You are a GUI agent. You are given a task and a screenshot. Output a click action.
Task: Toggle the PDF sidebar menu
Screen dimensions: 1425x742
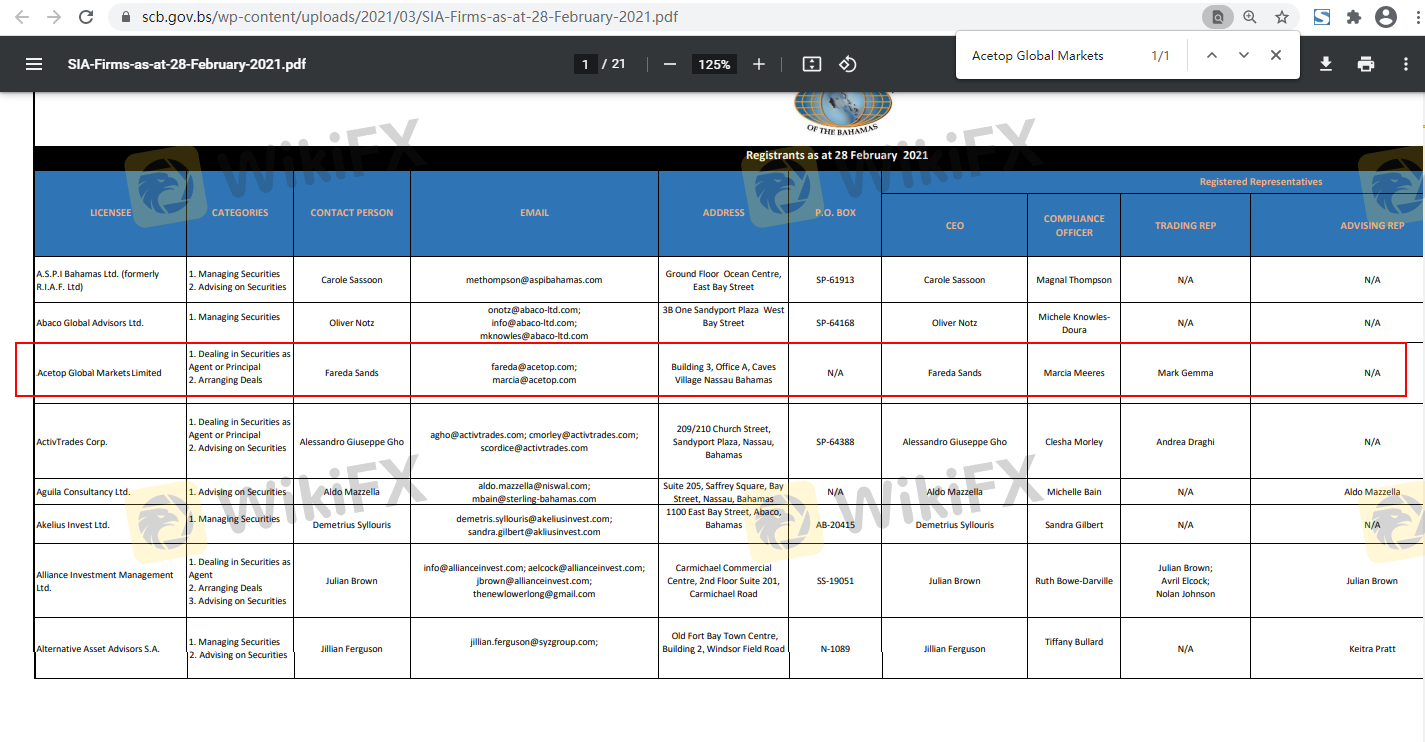click(34, 64)
